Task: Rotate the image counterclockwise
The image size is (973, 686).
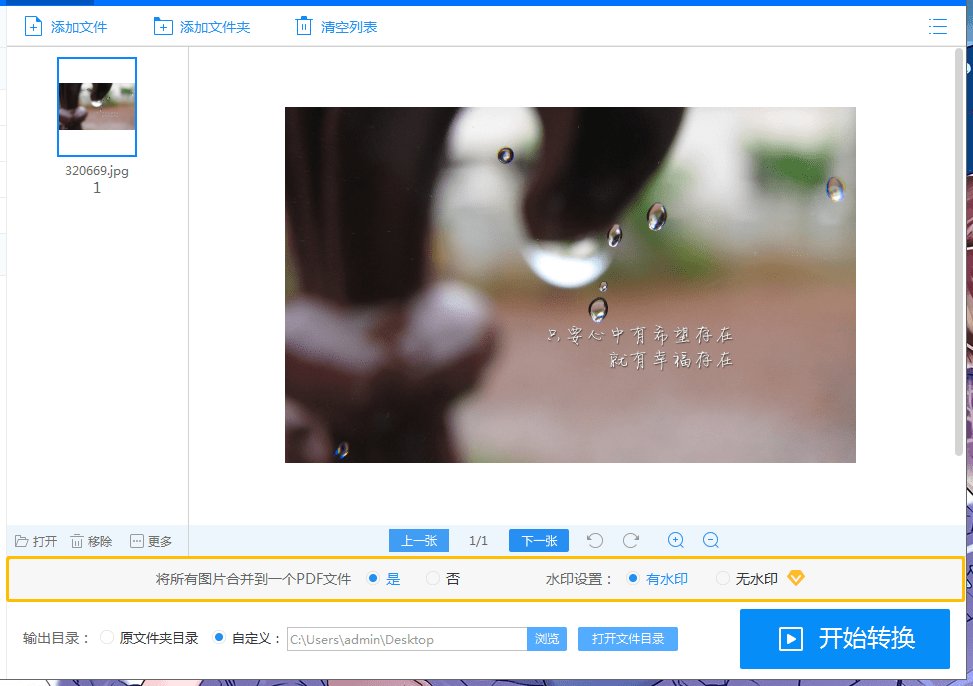Action: coord(594,540)
